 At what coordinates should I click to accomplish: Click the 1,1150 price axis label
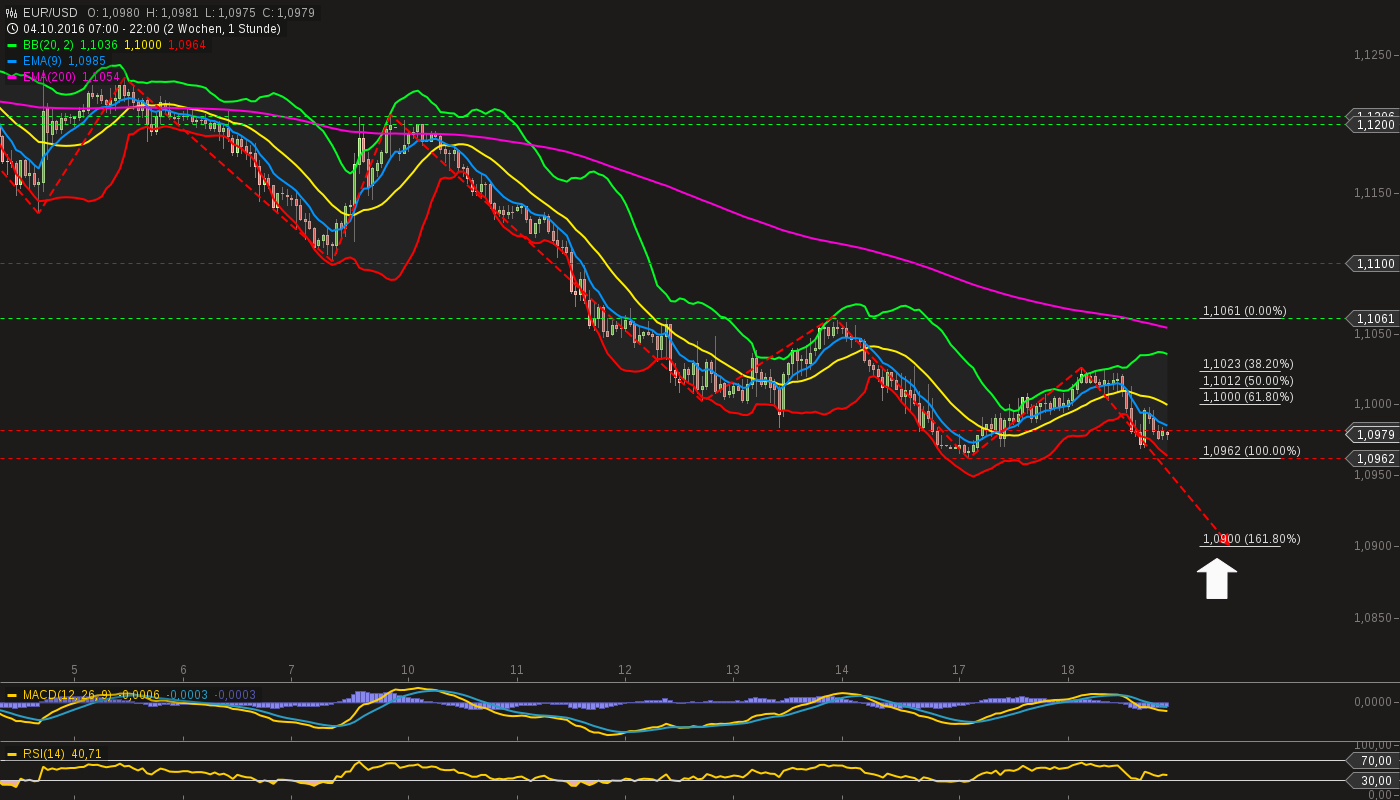pyautogui.click(x=1372, y=193)
